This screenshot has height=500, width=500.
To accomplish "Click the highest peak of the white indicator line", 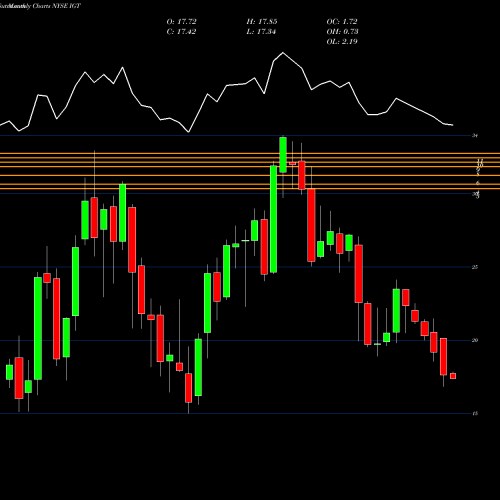I will 283,53.
